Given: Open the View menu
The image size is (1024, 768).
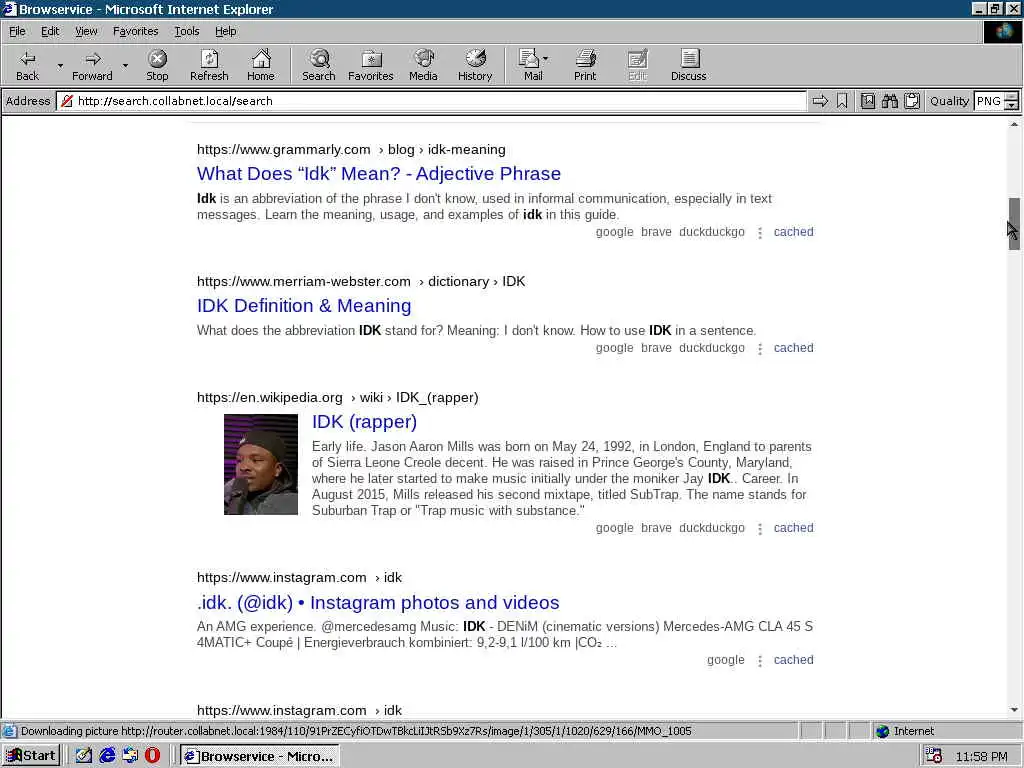Looking at the screenshot, I should (x=86, y=31).
